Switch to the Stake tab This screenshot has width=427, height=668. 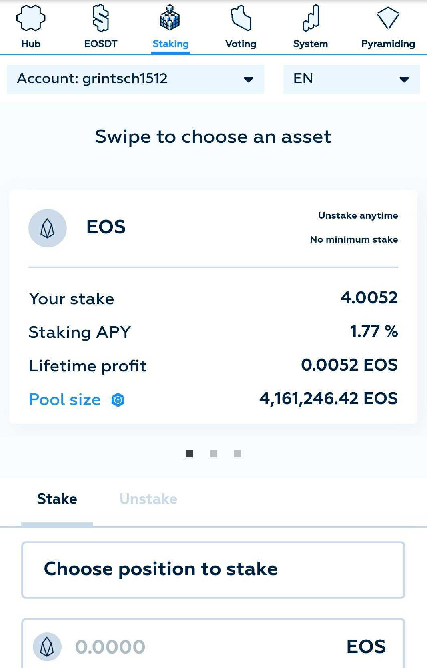pyautogui.click(x=57, y=499)
